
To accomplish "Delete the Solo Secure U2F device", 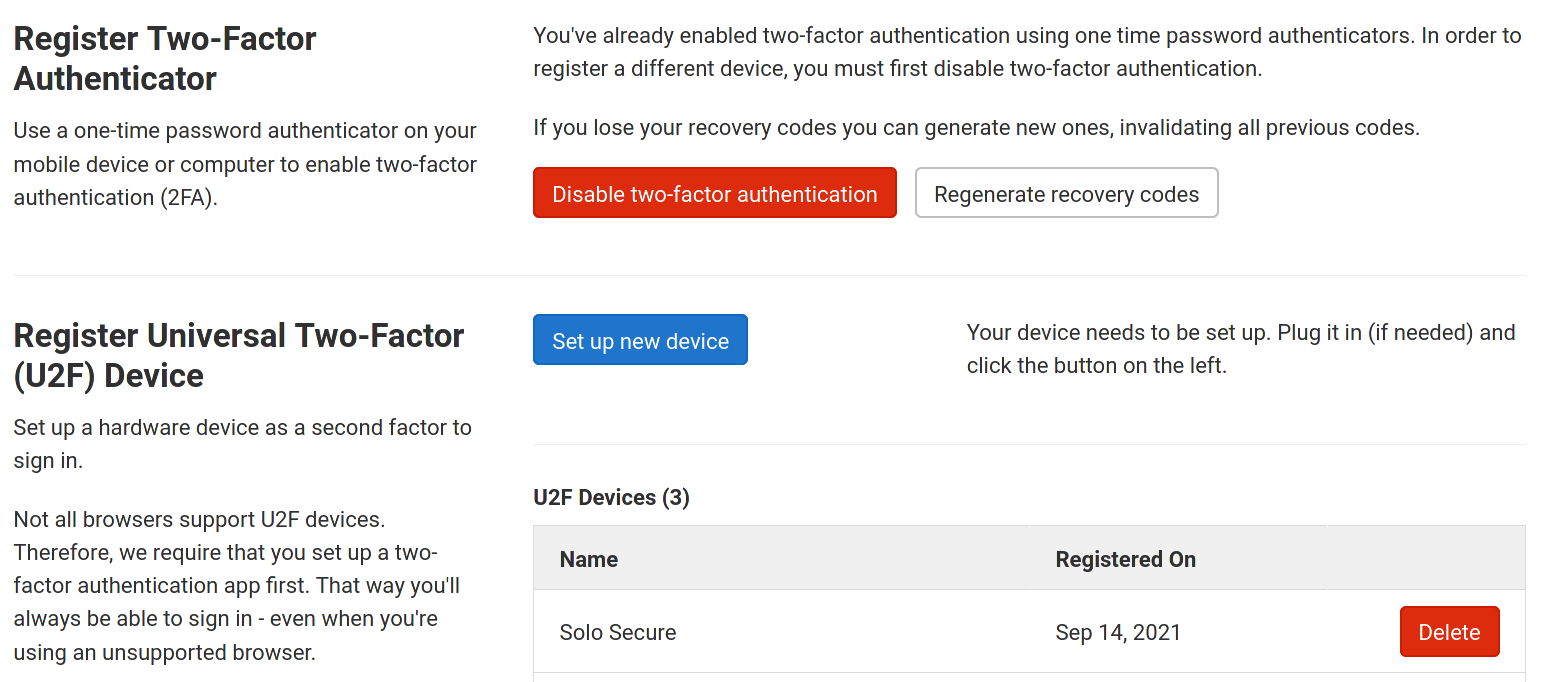I will pyautogui.click(x=1449, y=631).
